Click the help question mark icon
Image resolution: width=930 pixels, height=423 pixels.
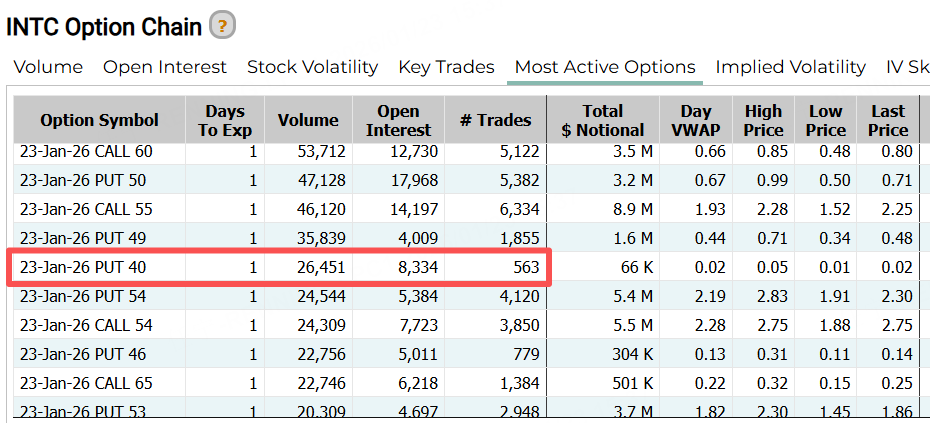click(222, 26)
